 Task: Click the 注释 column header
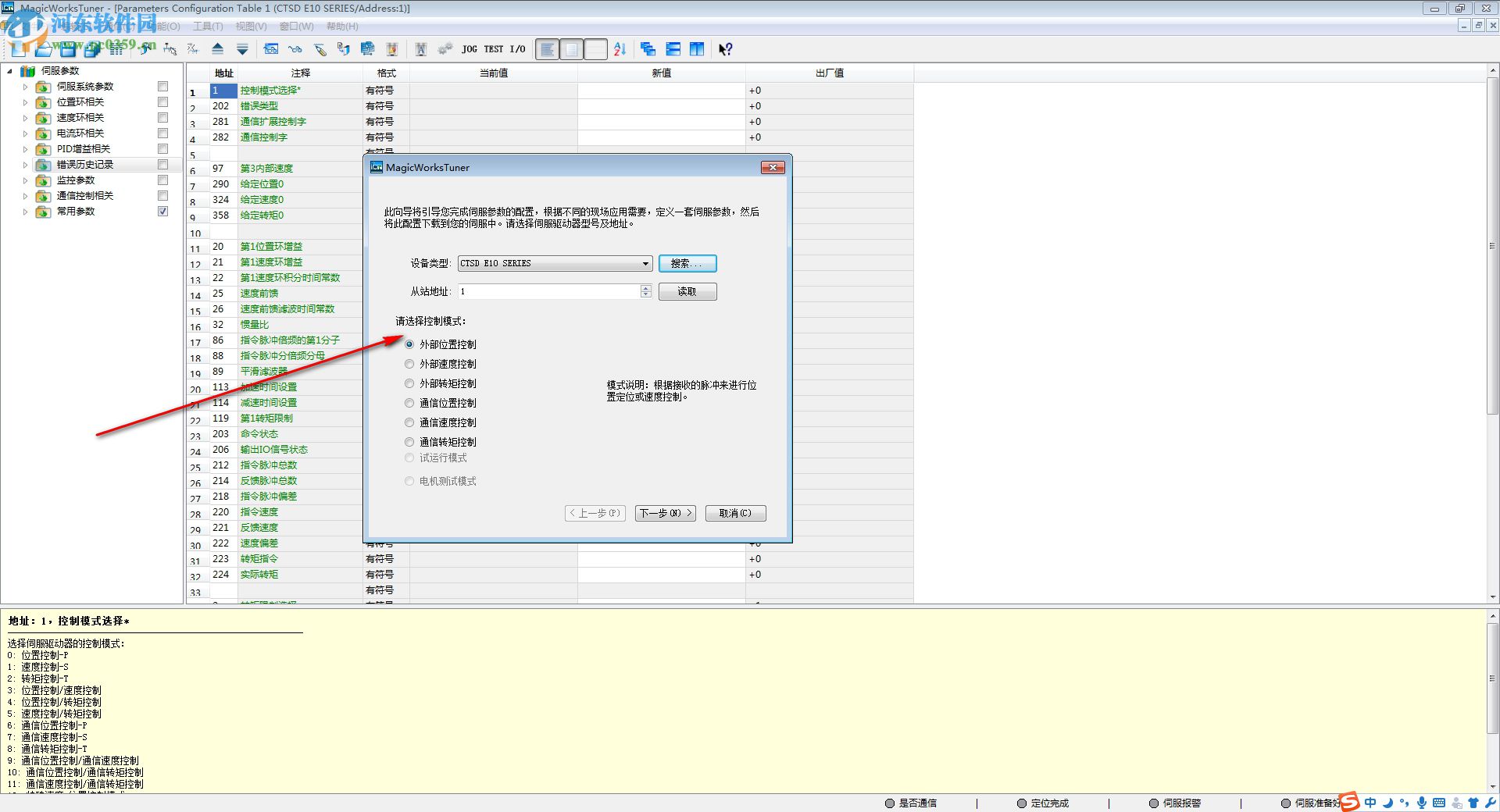[x=301, y=73]
